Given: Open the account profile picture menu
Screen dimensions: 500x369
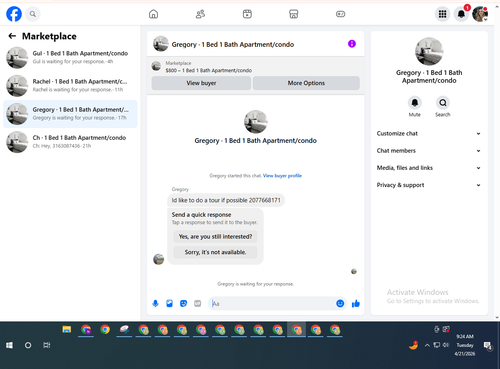Looking at the screenshot, I should pyautogui.click(x=480, y=14).
